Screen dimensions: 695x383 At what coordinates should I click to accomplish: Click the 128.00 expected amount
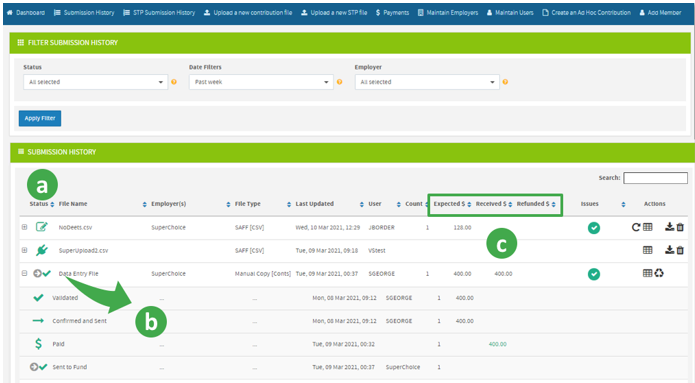(462, 227)
